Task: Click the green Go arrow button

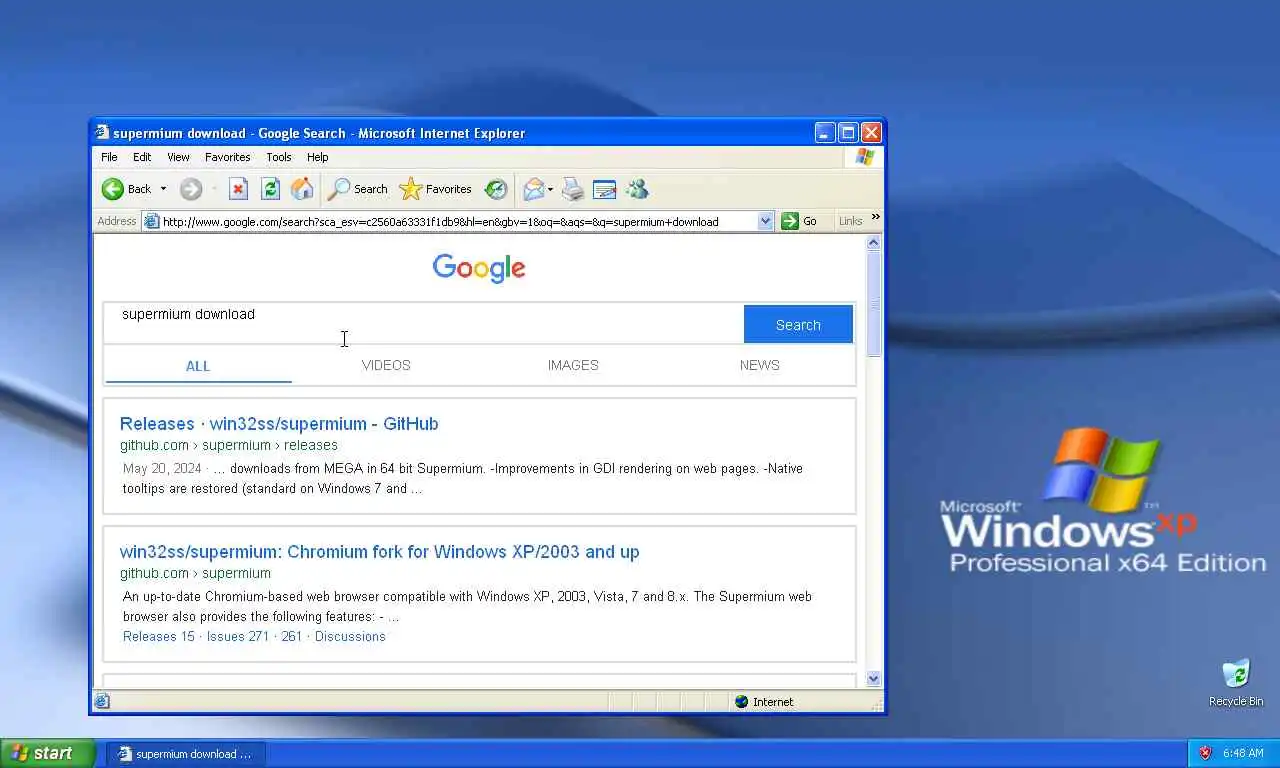Action: (800, 222)
